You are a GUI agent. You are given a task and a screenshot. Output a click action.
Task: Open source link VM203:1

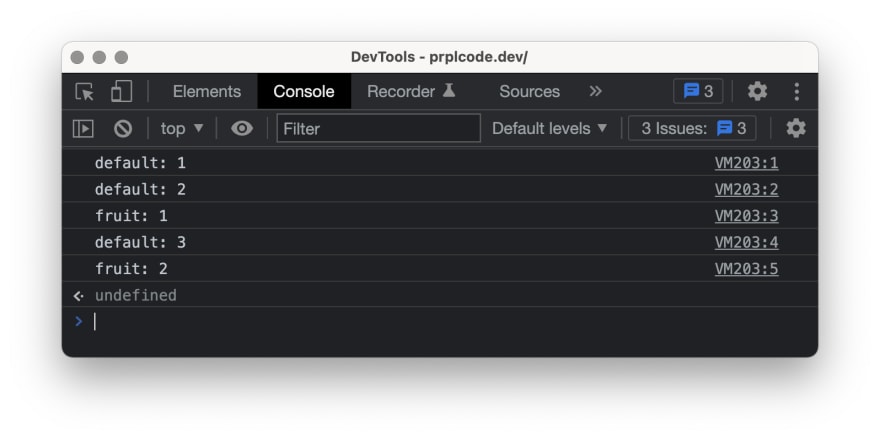click(x=746, y=163)
